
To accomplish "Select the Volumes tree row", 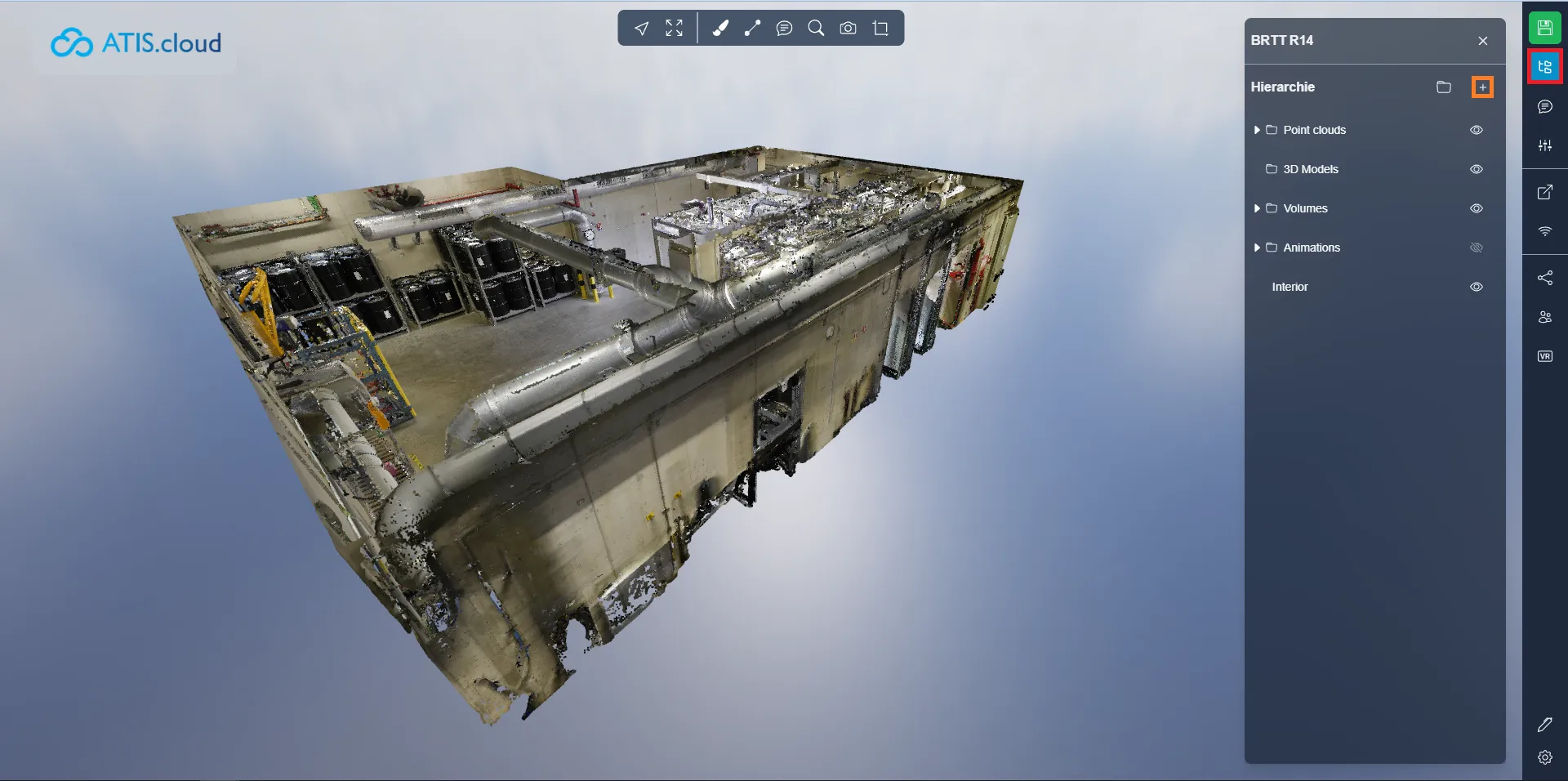I will click(1374, 208).
